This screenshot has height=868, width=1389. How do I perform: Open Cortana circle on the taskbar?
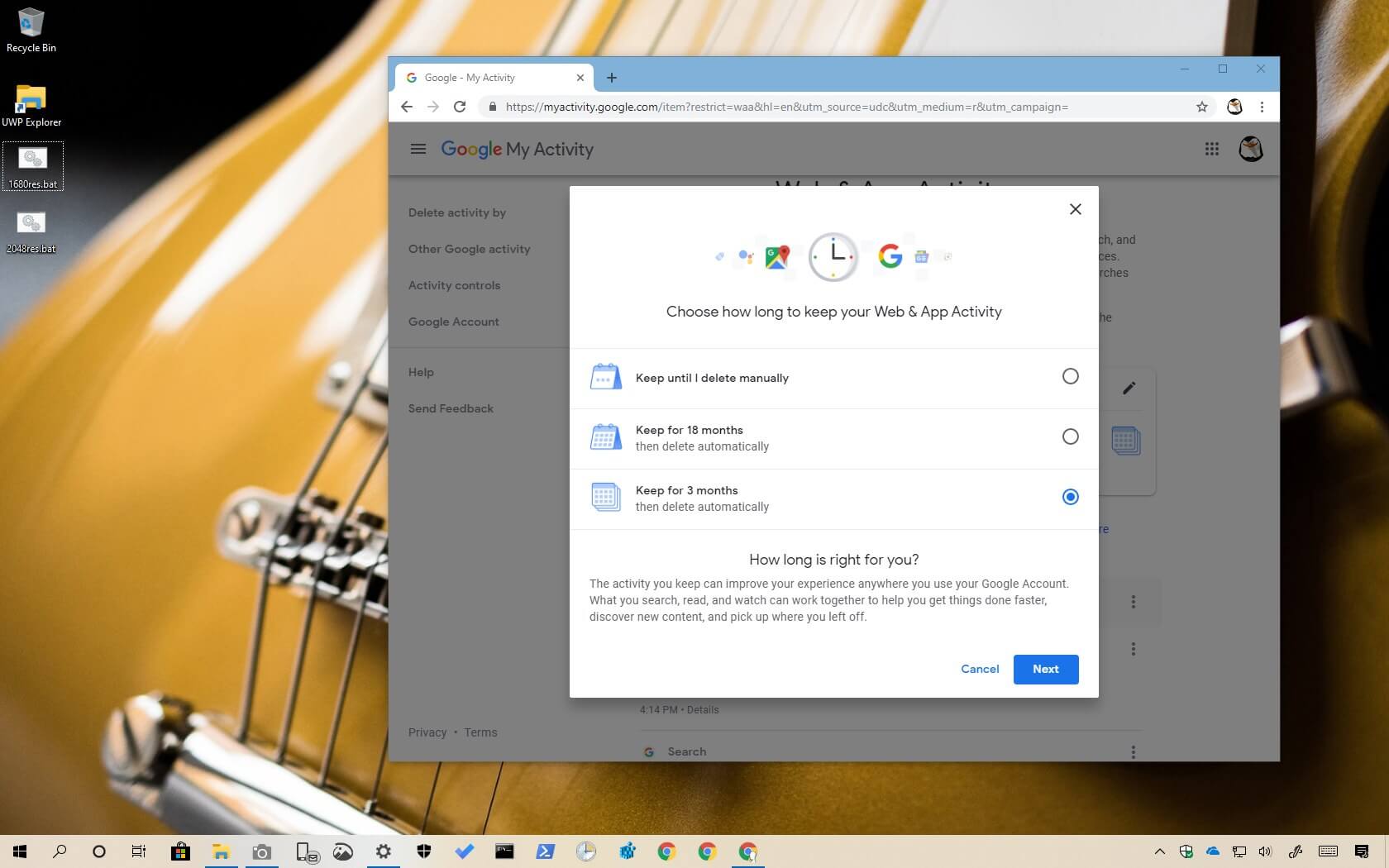click(x=99, y=851)
